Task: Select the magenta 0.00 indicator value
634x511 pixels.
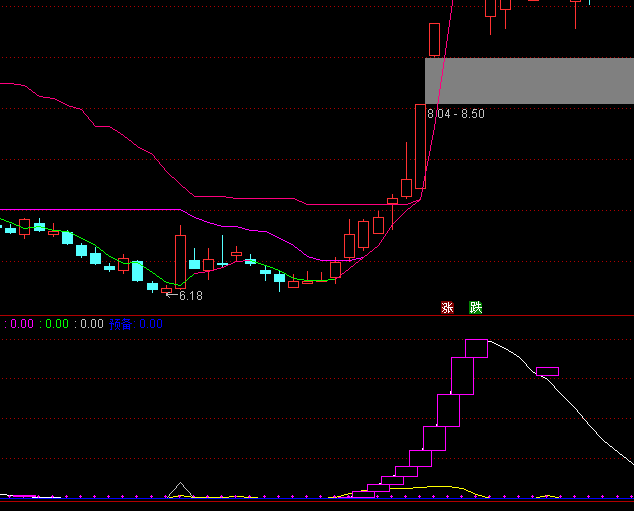Action: (x=22, y=324)
